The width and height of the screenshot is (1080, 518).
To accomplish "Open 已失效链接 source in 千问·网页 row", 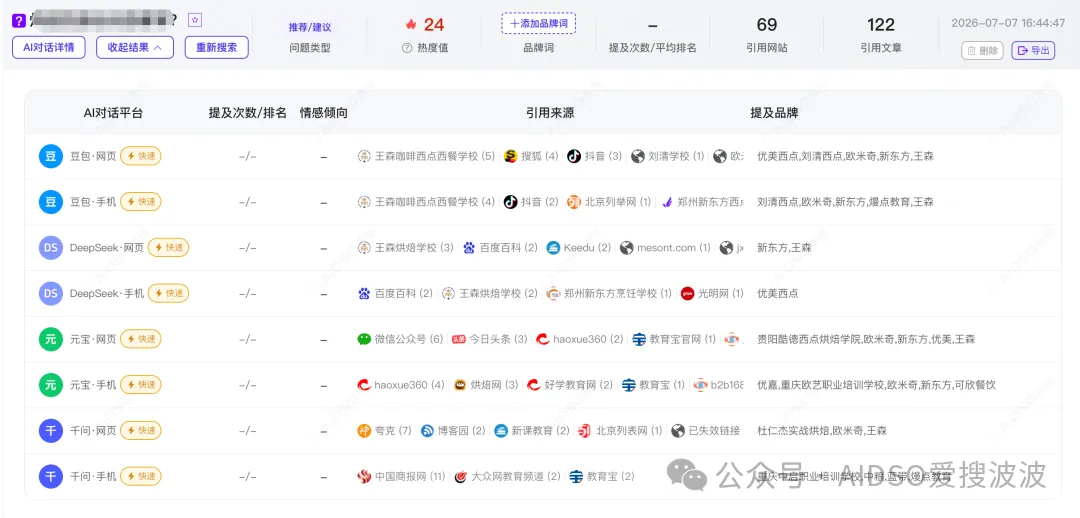I will (705, 431).
